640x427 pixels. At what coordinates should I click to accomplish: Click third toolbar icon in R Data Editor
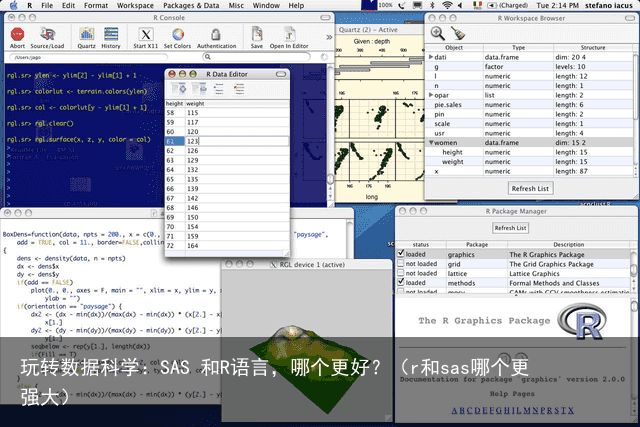pos(219,89)
